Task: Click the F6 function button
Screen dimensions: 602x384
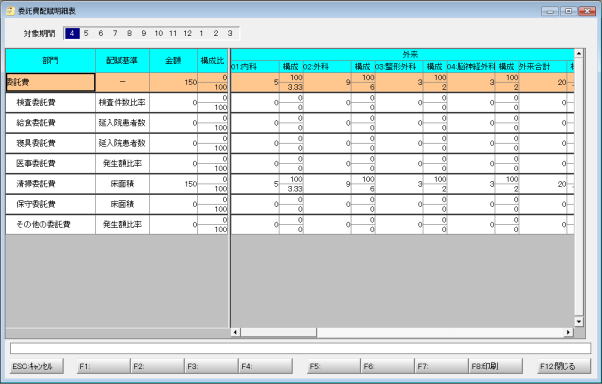Action: [388, 366]
